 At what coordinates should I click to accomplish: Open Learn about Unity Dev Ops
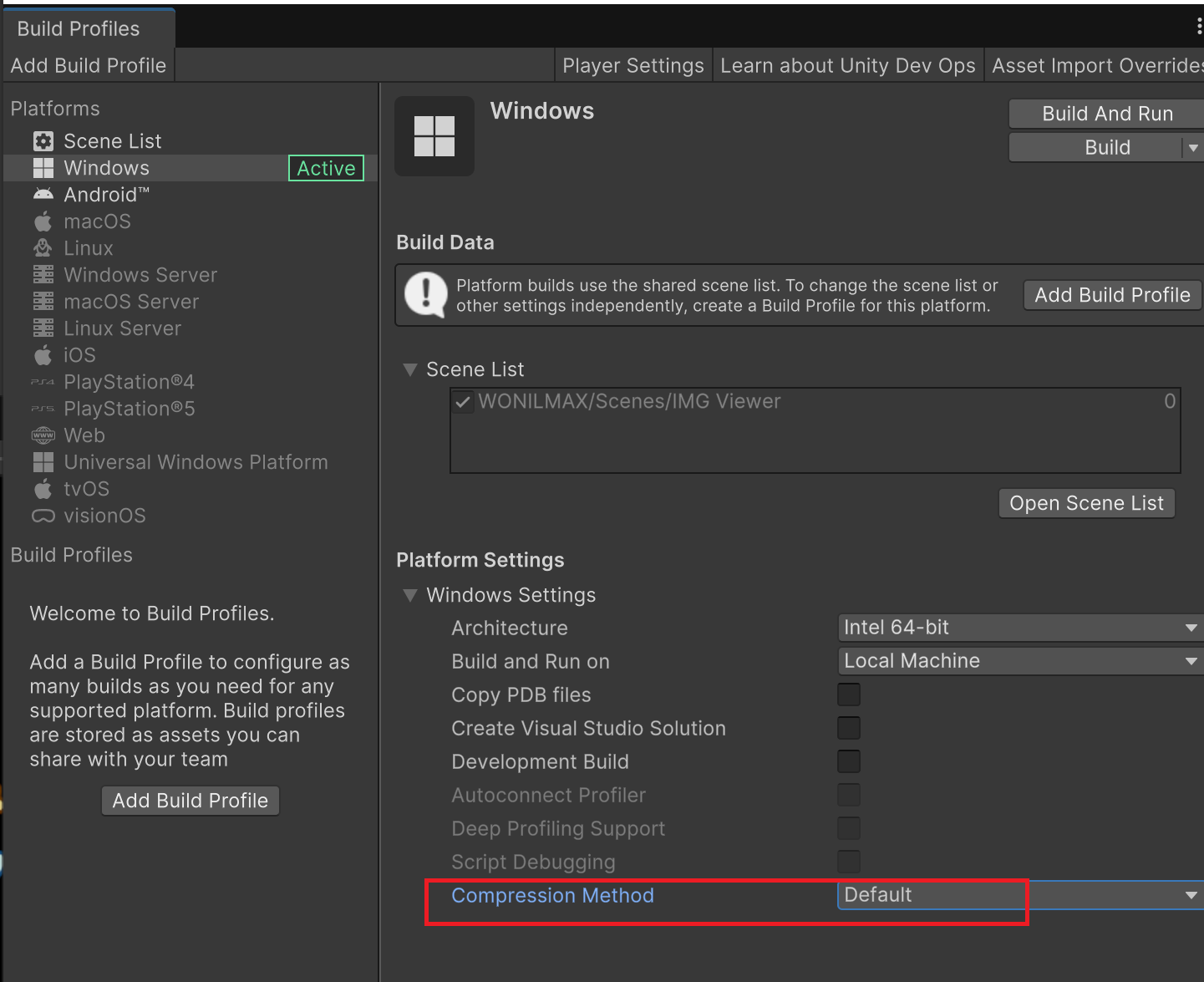point(848,66)
